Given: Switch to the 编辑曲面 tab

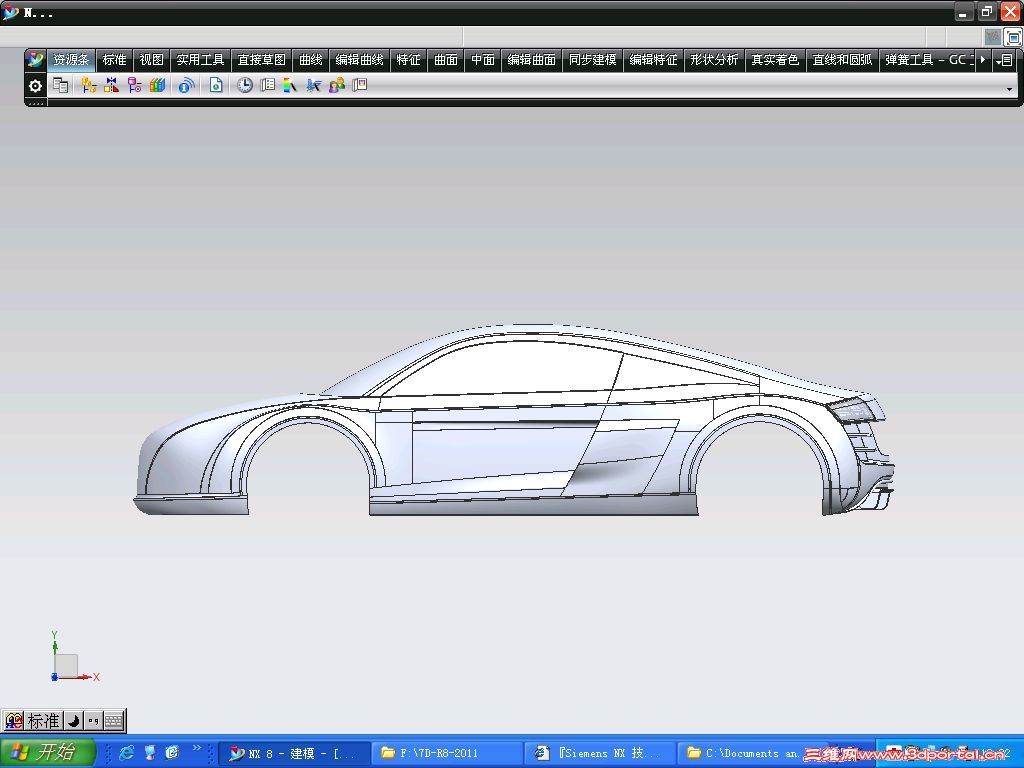Looking at the screenshot, I should pyautogui.click(x=532, y=60).
